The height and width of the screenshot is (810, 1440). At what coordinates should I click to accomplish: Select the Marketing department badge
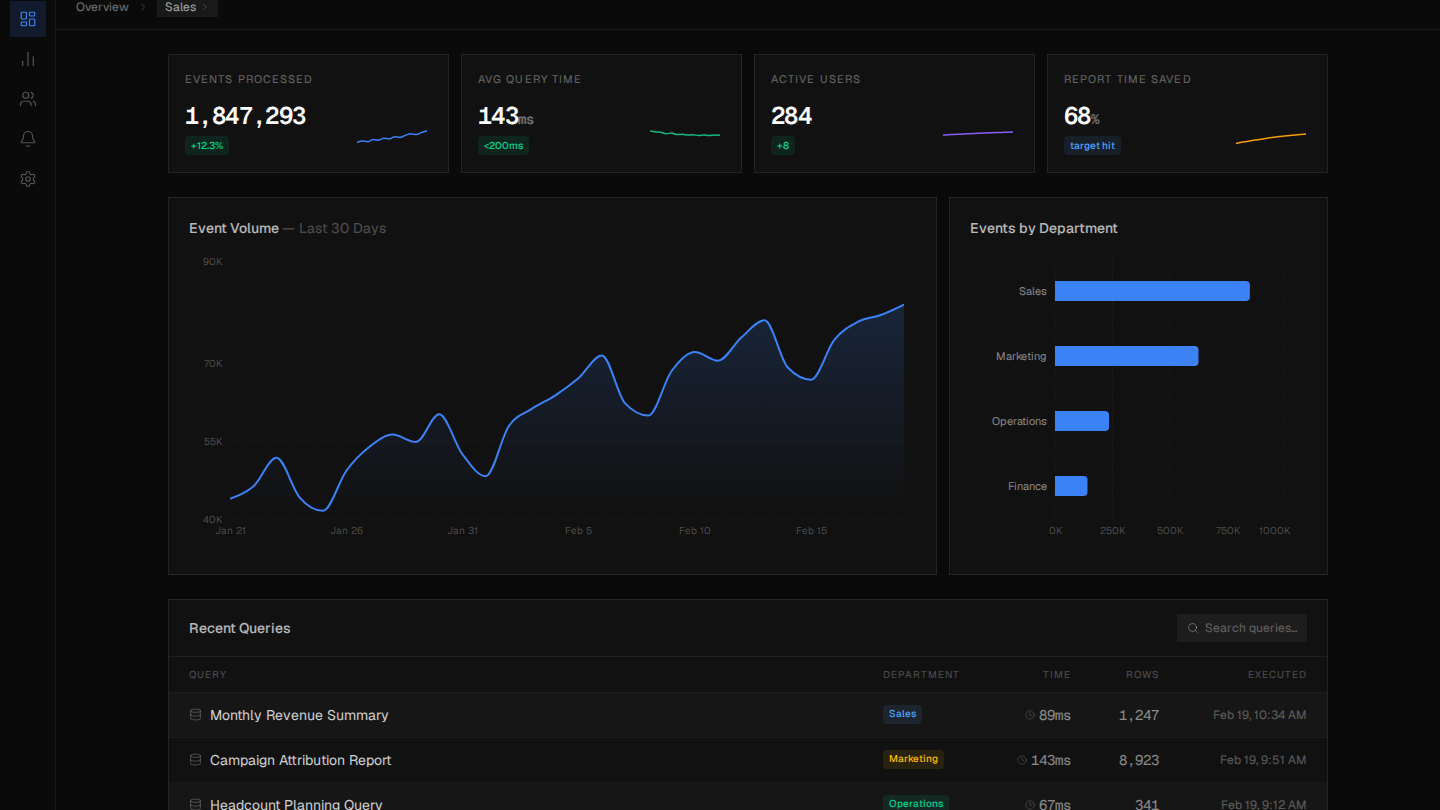point(913,759)
